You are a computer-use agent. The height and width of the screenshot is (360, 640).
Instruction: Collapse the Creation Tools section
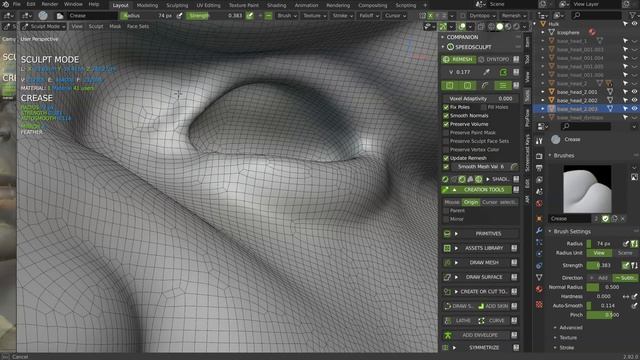tap(454, 190)
